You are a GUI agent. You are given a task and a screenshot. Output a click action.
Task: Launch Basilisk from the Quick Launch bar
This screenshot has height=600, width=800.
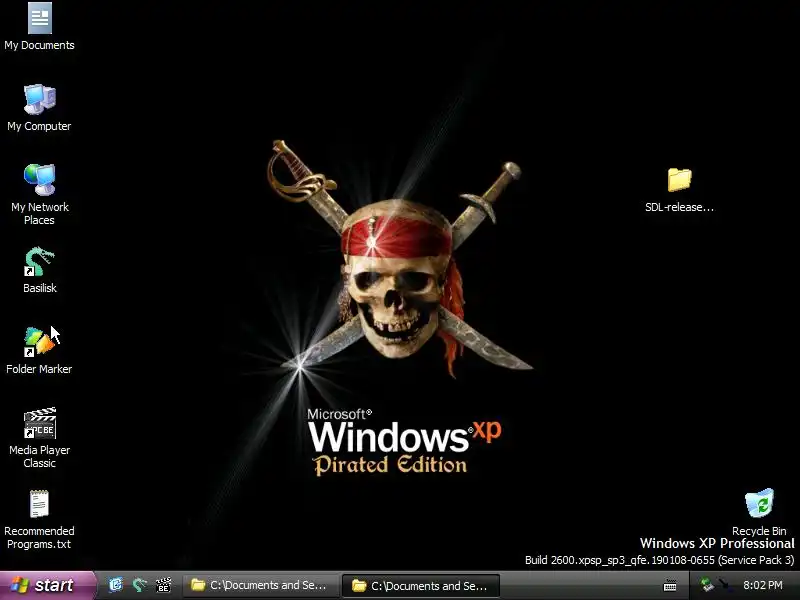139,585
